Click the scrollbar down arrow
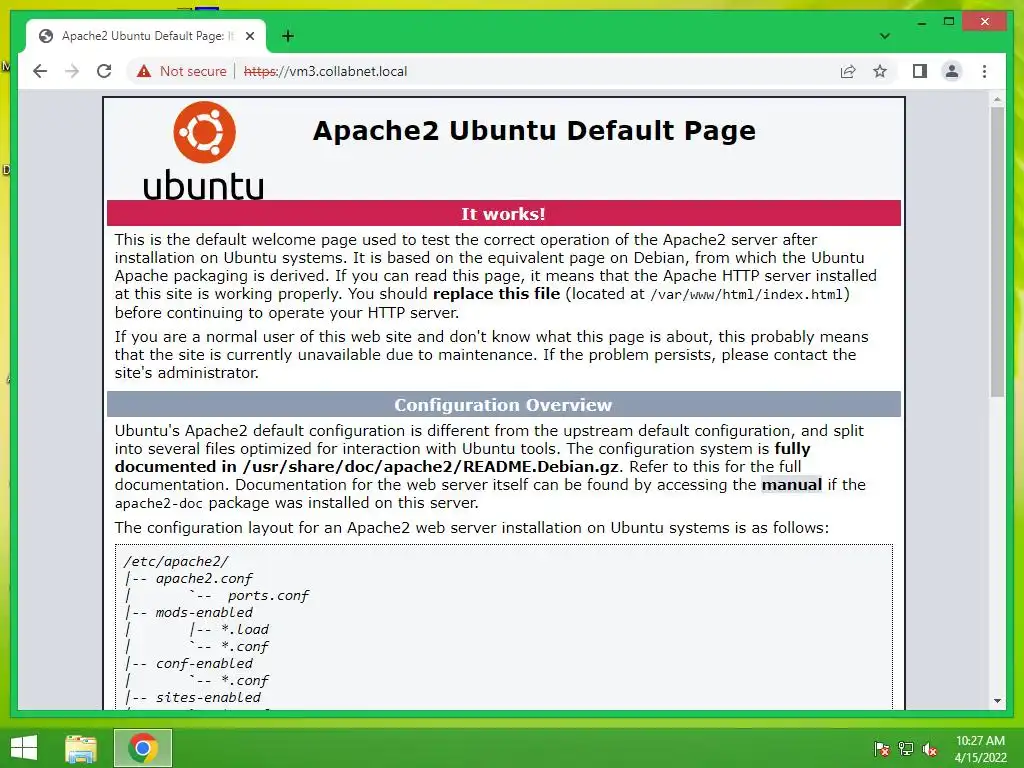 997,700
